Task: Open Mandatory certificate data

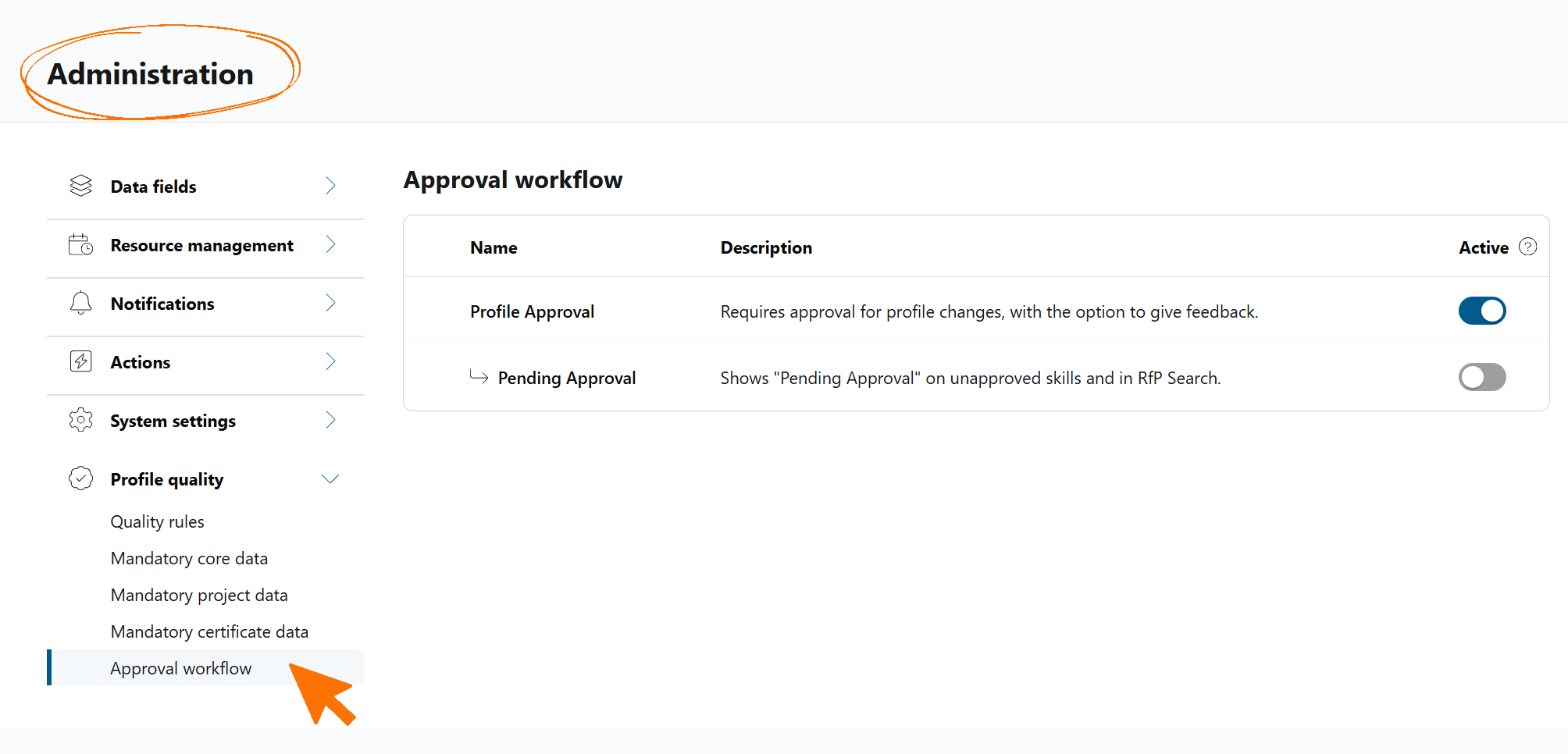Action: tap(209, 631)
